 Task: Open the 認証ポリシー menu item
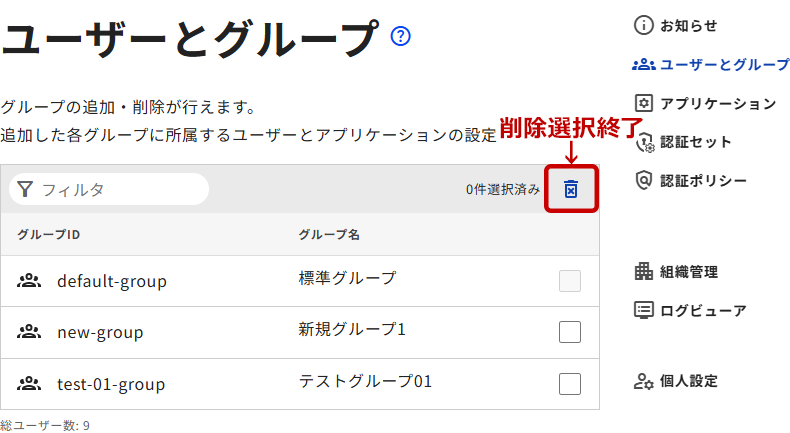pyautogui.click(x=703, y=180)
